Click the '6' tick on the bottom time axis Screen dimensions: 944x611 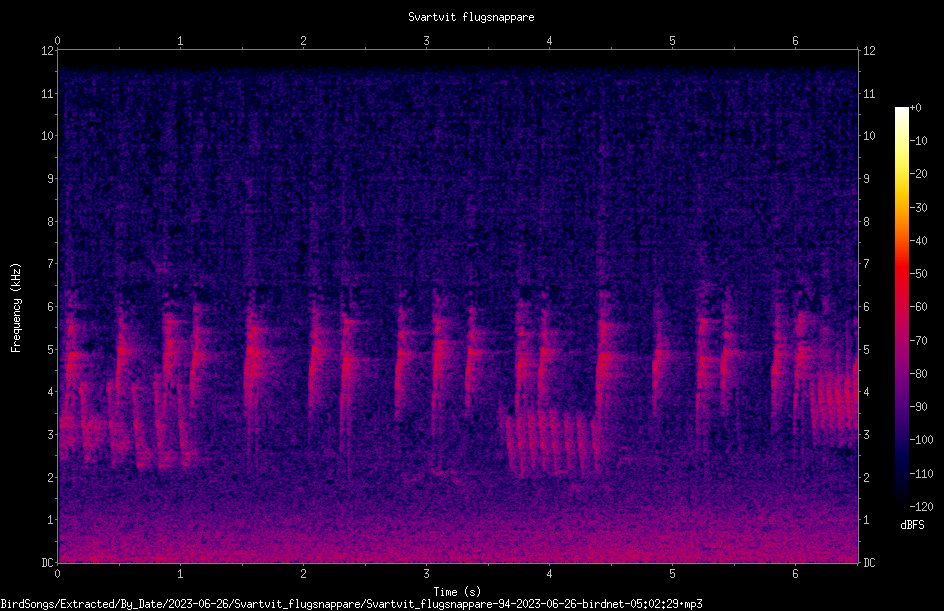pos(795,574)
